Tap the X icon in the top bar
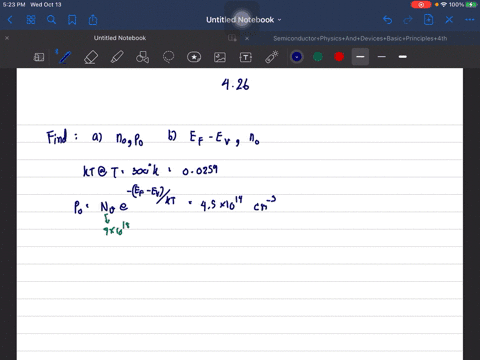This screenshot has width=480, height=360. point(449,20)
